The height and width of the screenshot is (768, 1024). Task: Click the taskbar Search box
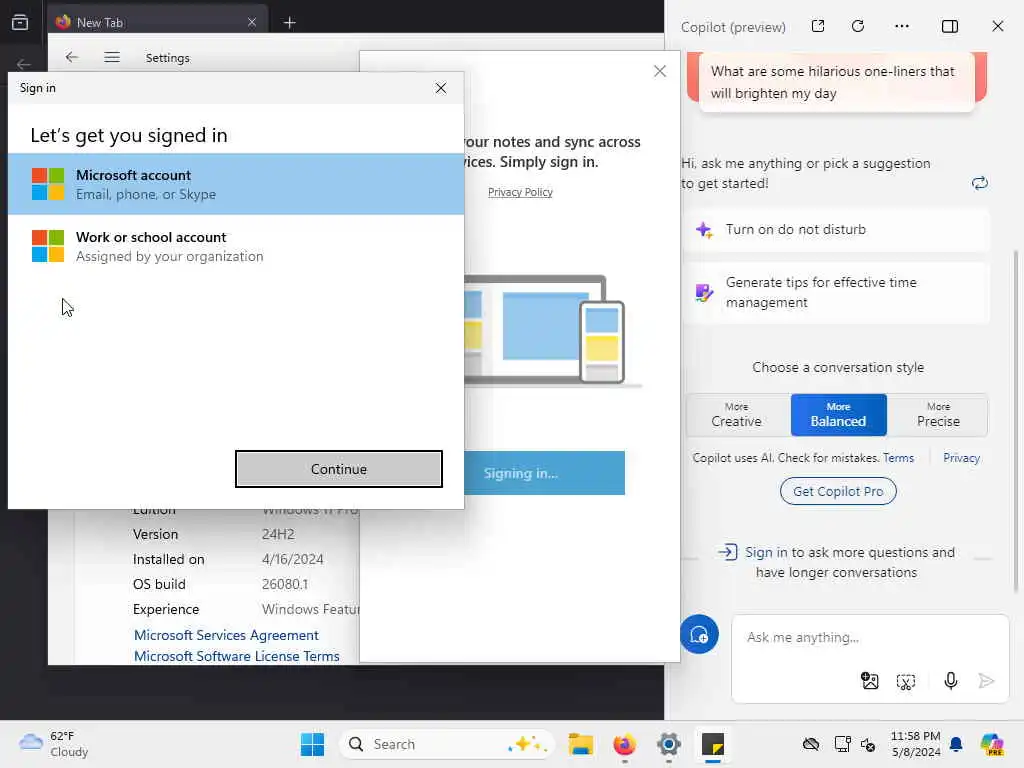pyautogui.click(x=446, y=744)
